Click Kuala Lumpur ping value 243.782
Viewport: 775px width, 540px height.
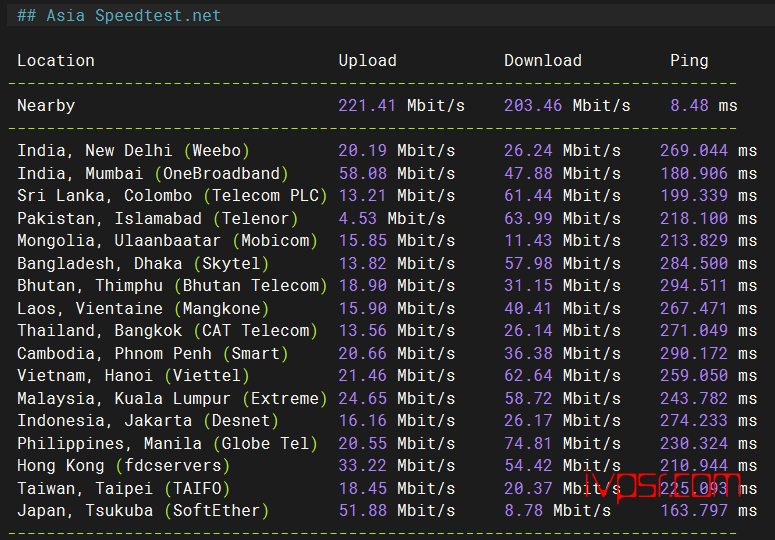[694, 398]
